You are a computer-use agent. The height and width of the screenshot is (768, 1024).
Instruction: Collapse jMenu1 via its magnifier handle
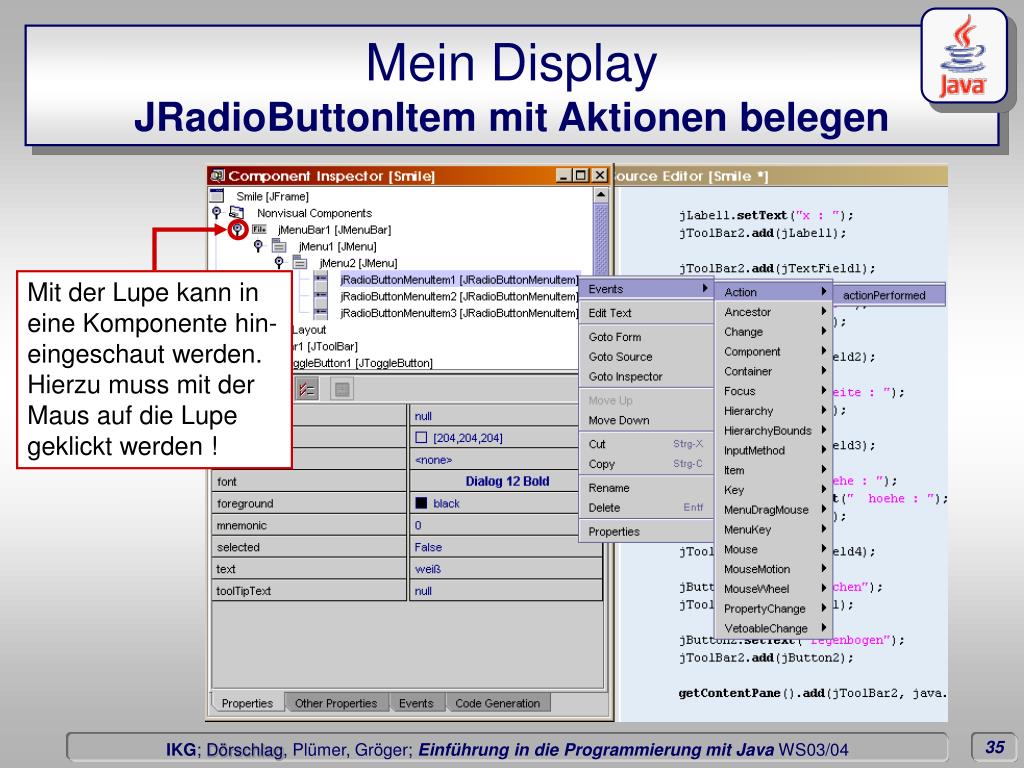pyautogui.click(x=259, y=246)
